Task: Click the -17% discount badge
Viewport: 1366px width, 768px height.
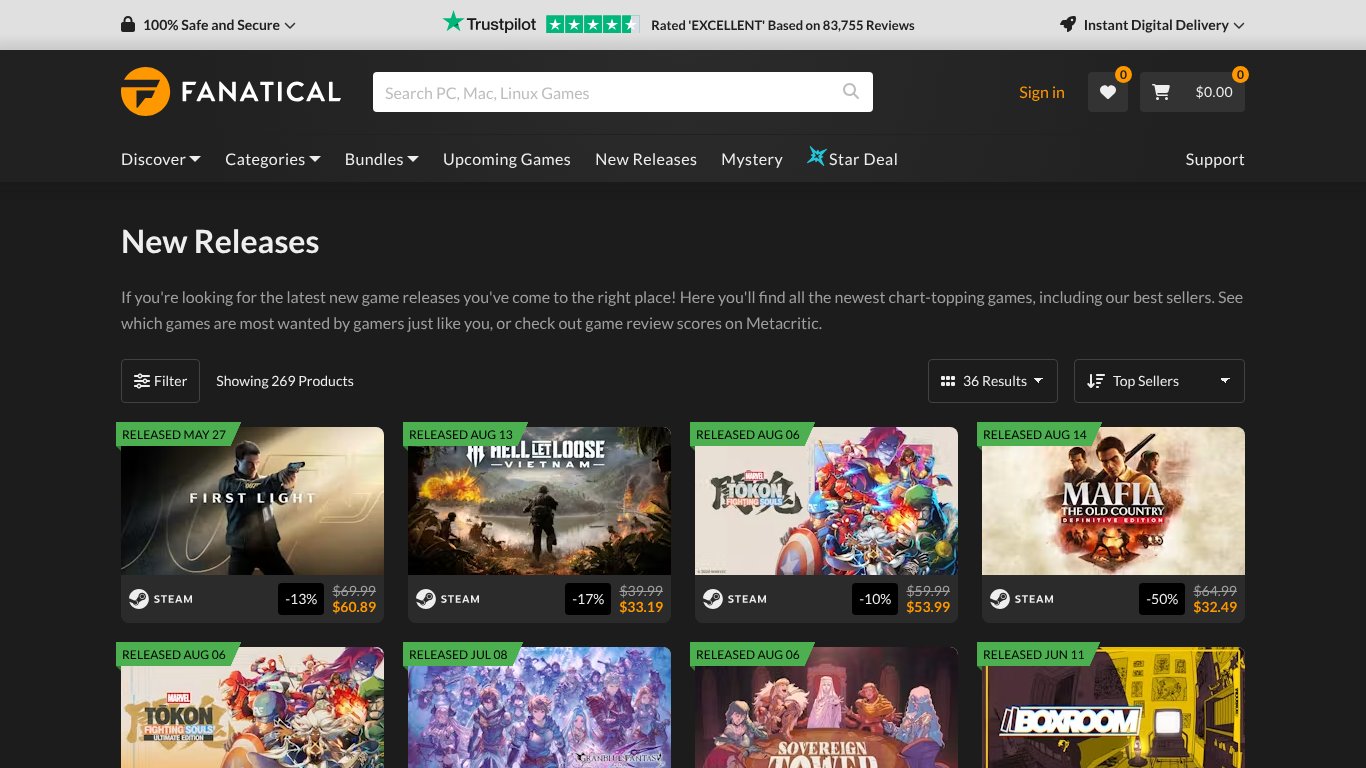Action: point(588,599)
